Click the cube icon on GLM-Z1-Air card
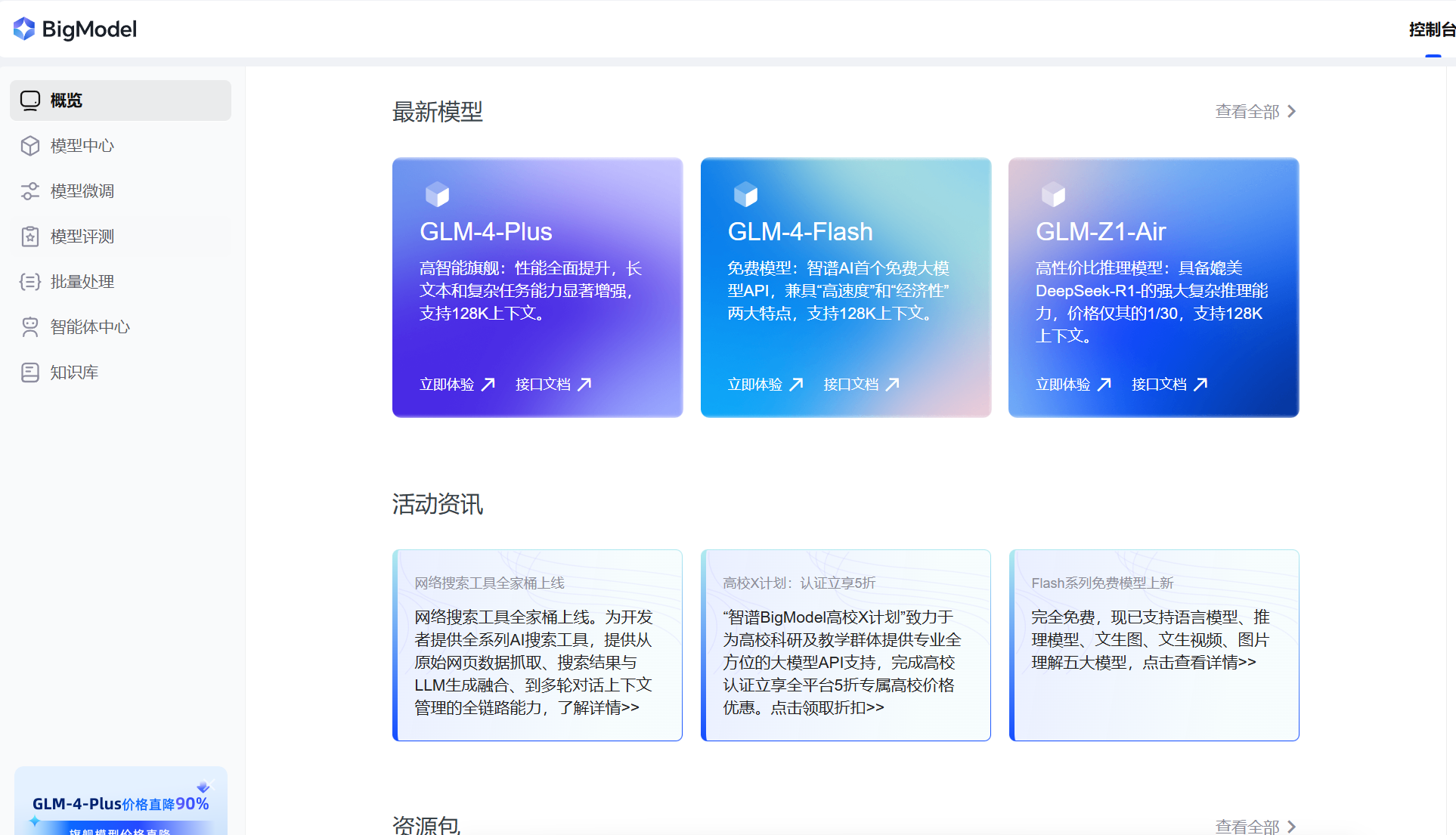1456x835 pixels. tap(1053, 195)
